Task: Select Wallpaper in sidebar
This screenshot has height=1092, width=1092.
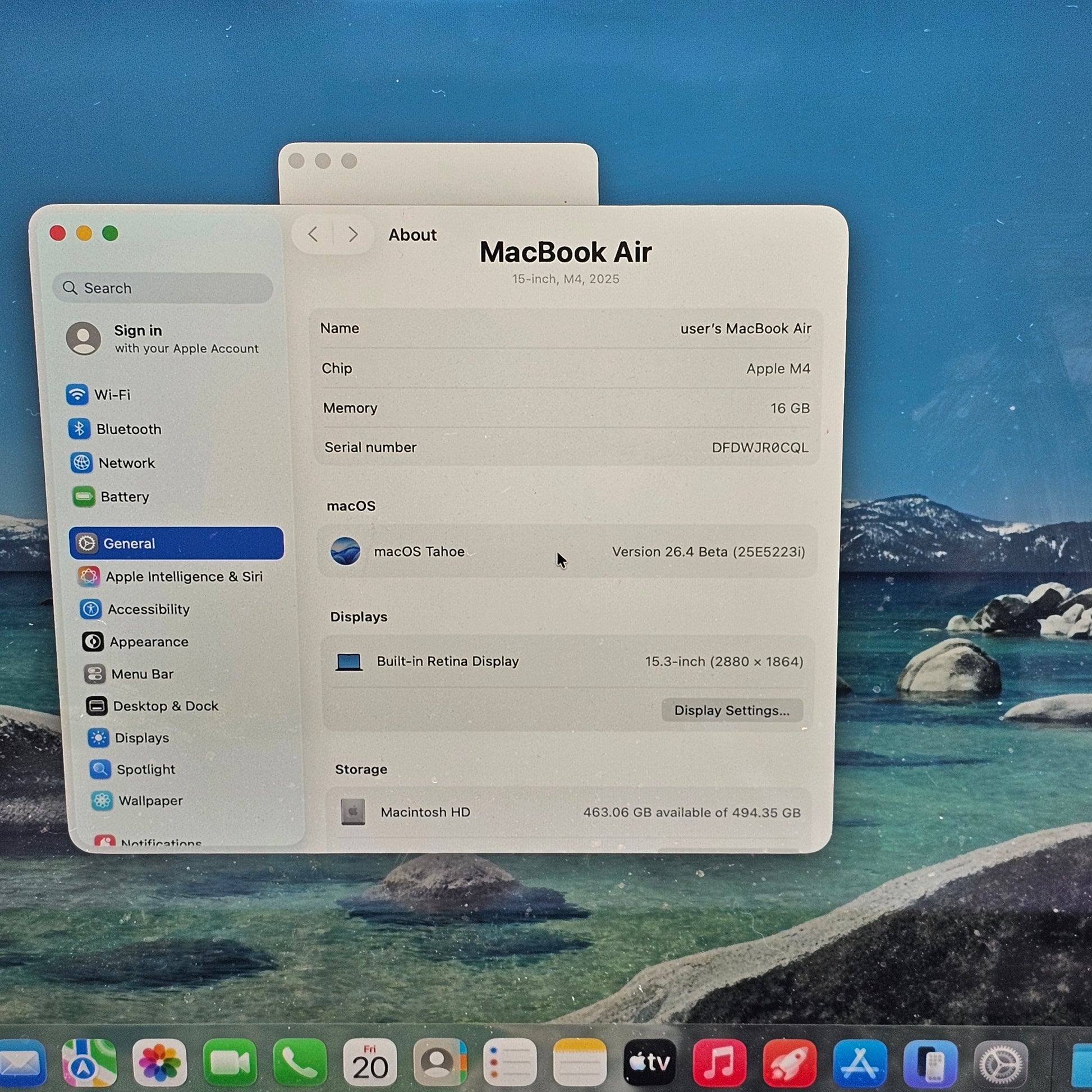Action: [150, 801]
